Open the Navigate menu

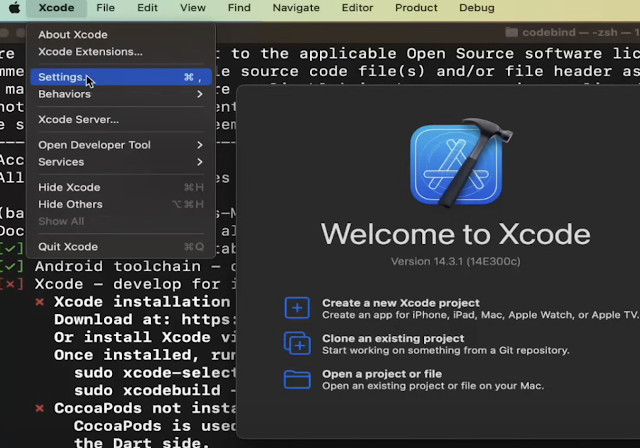pyautogui.click(x=296, y=8)
